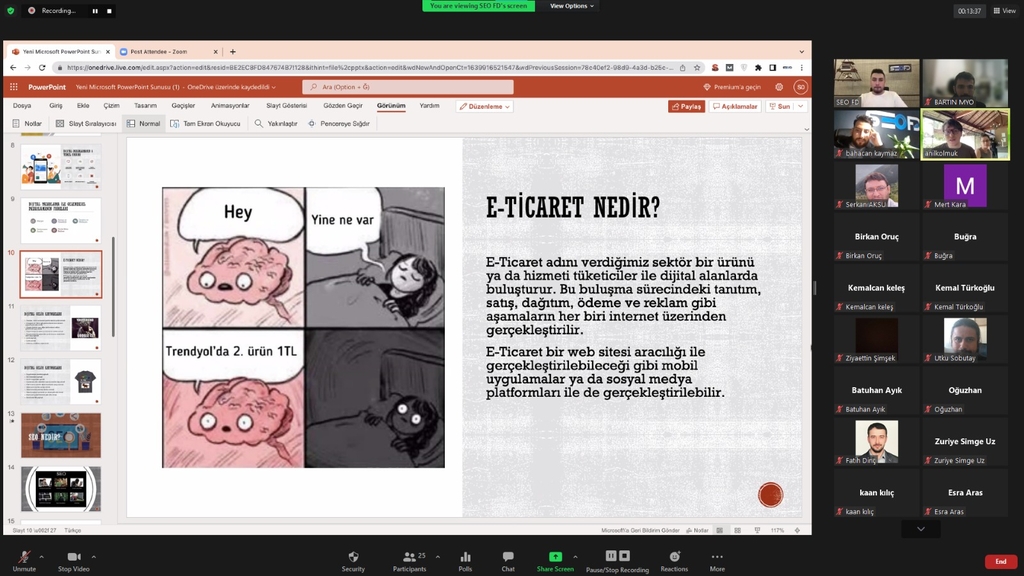Expand share options arrow beside Share Screen
This screenshot has height=576, width=1024.
[575, 557]
